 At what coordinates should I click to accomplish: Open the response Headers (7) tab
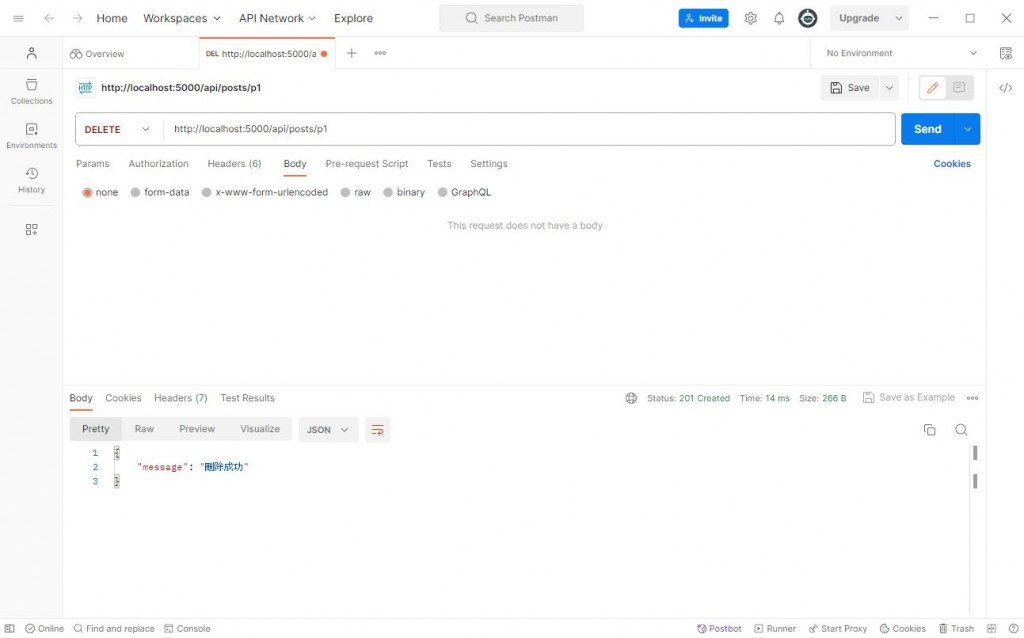[180, 398]
